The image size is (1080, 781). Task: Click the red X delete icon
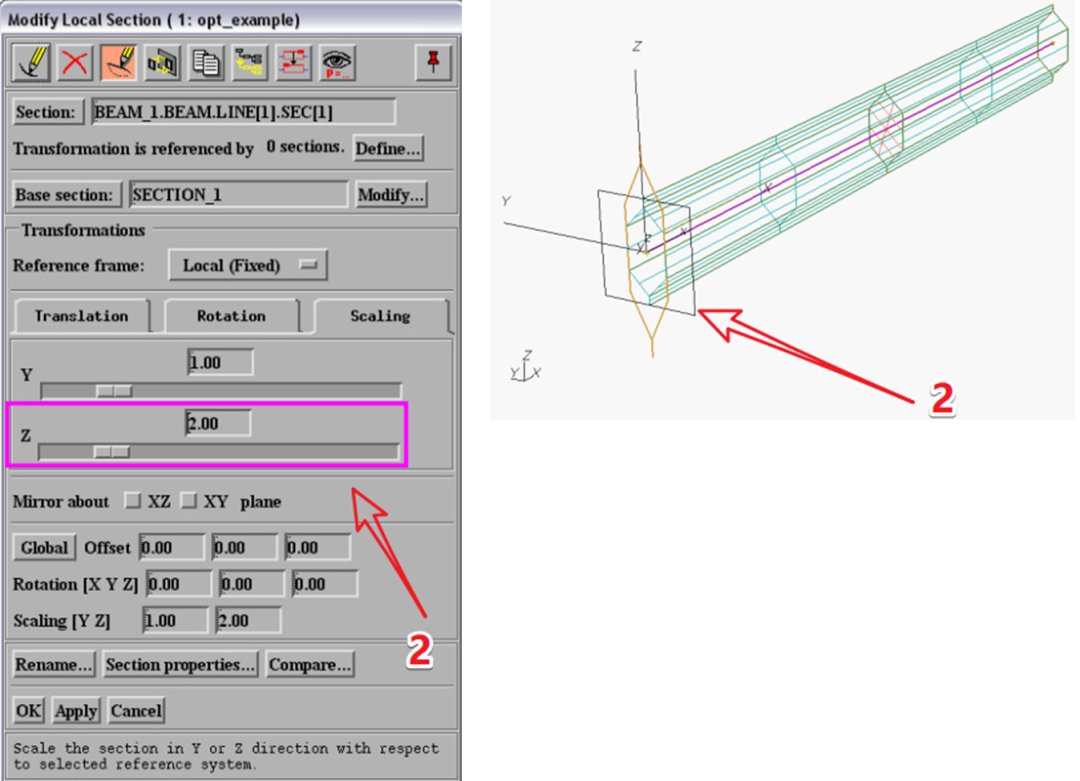tap(74, 63)
